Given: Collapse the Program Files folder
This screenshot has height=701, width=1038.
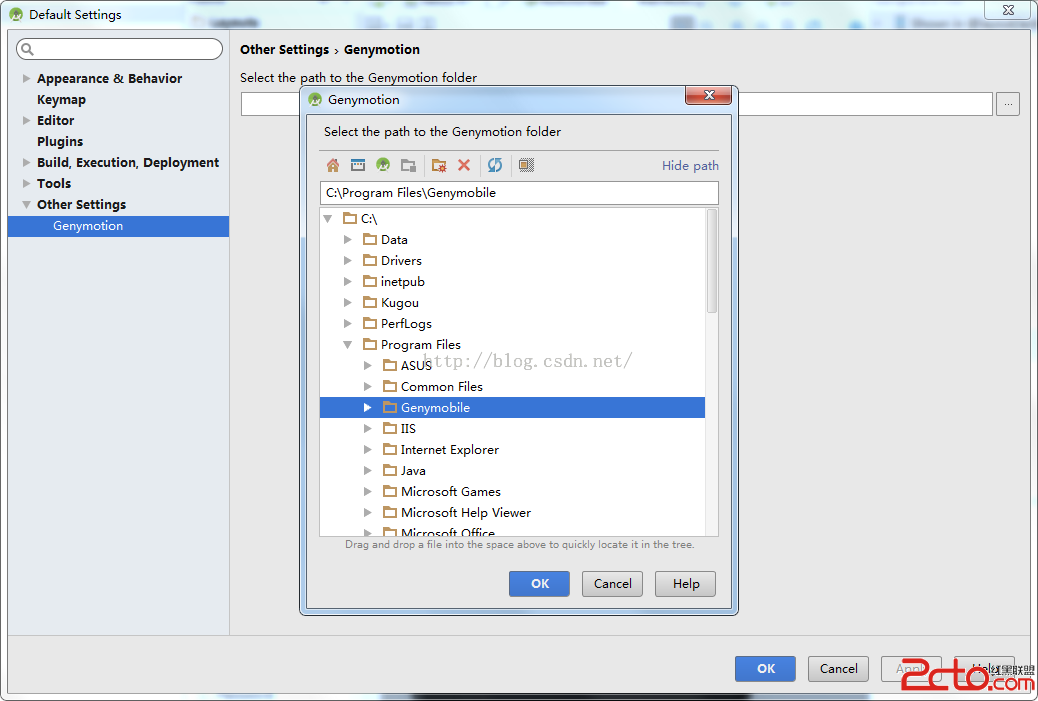Looking at the screenshot, I should pos(348,345).
